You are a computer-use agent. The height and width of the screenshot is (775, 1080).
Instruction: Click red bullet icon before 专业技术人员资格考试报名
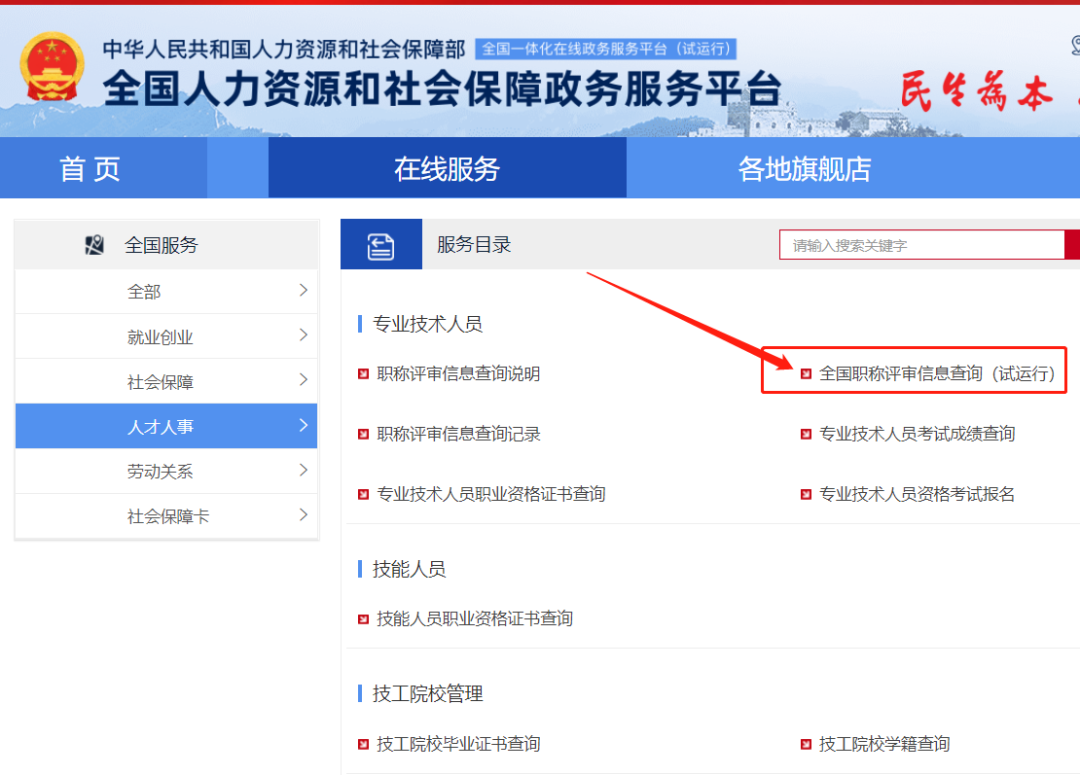[x=806, y=494]
